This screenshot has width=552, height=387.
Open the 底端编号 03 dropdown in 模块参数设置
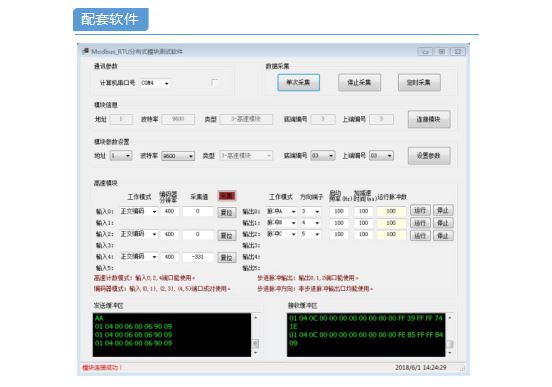click(322, 156)
